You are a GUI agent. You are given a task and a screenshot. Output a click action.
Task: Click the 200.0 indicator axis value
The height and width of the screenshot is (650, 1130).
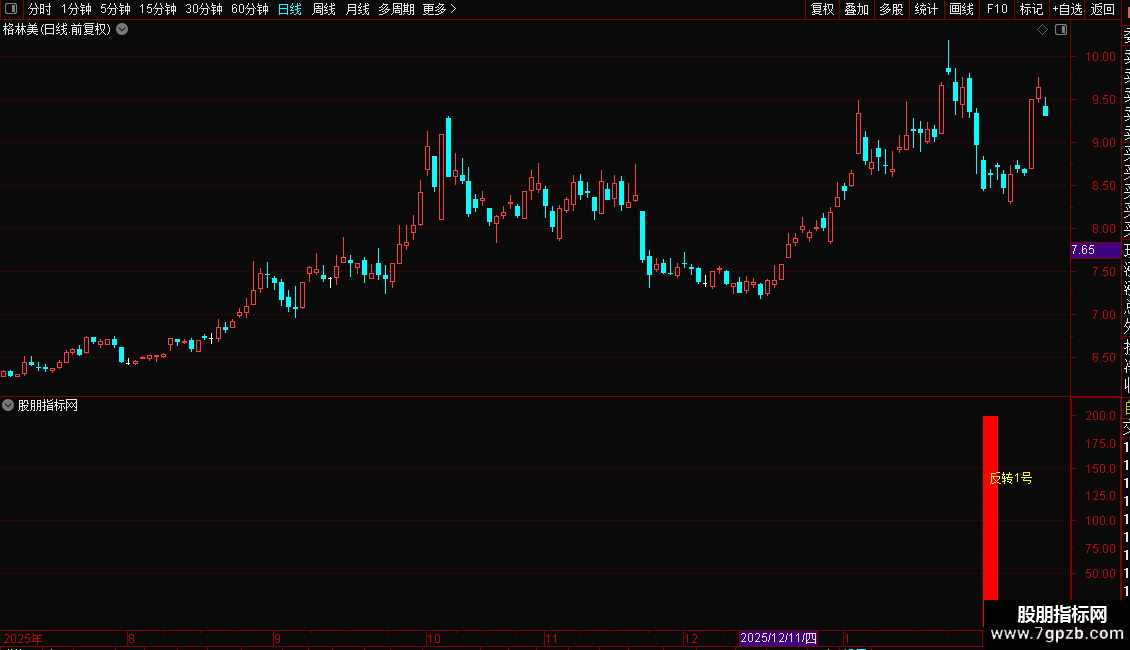1100,416
